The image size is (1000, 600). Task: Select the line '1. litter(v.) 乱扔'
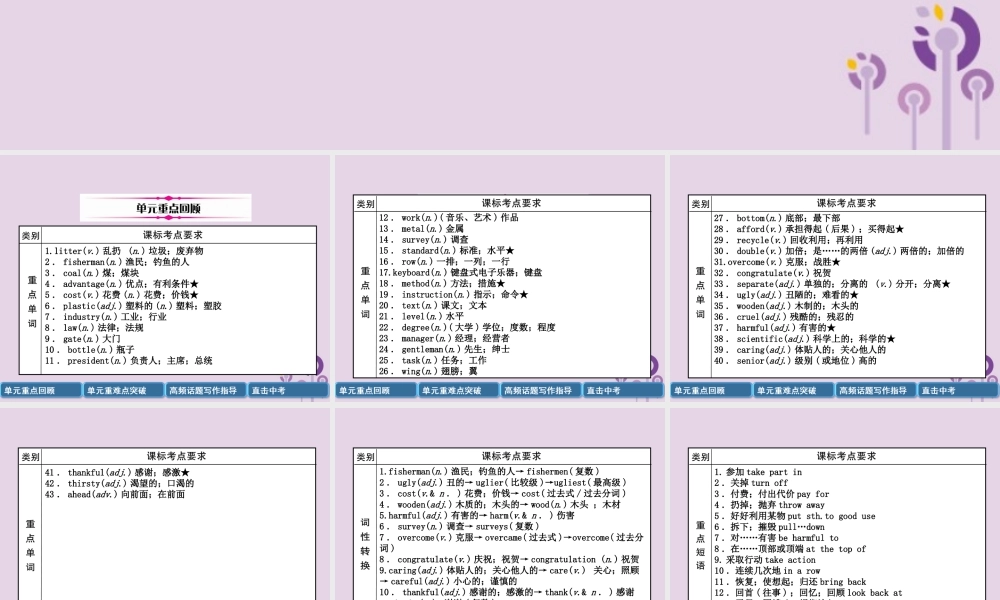click(124, 251)
